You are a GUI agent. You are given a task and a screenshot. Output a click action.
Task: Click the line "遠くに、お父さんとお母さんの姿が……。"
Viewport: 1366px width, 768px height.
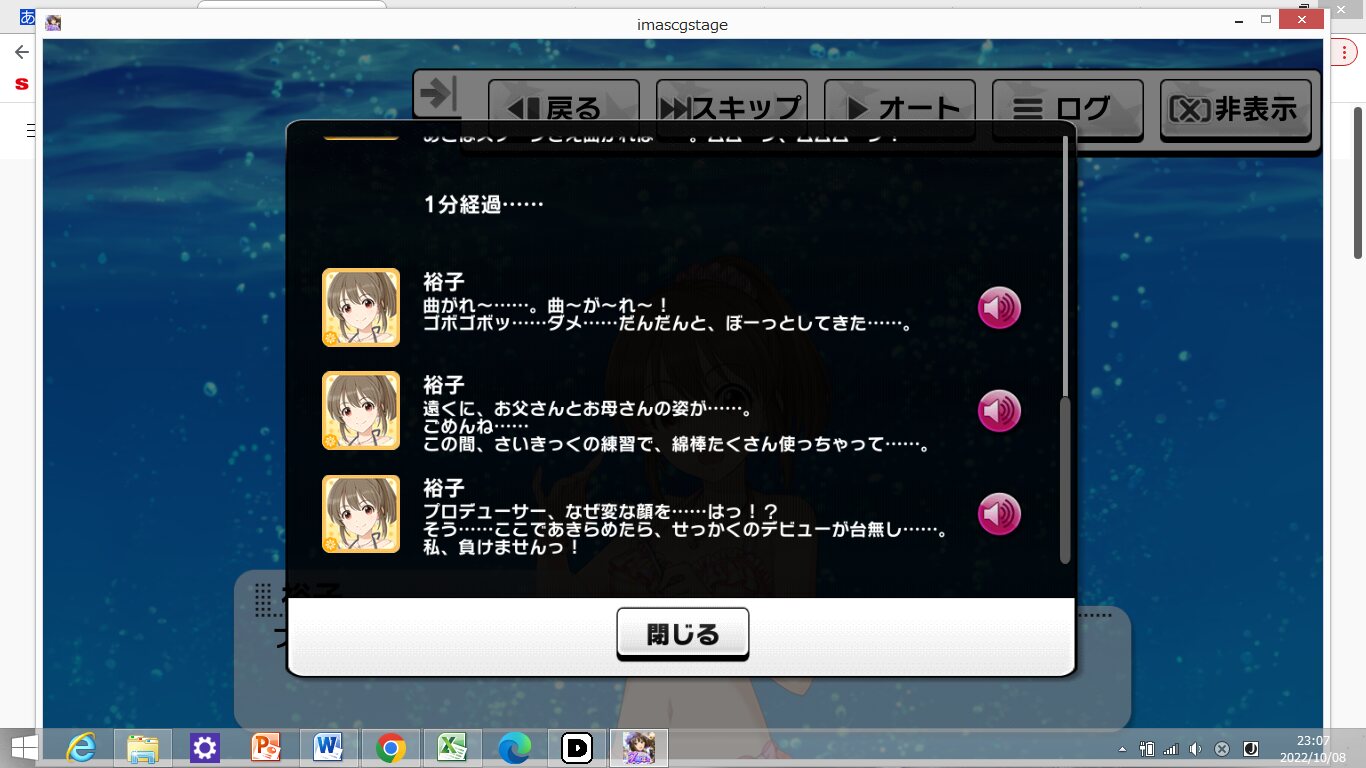tap(588, 409)
